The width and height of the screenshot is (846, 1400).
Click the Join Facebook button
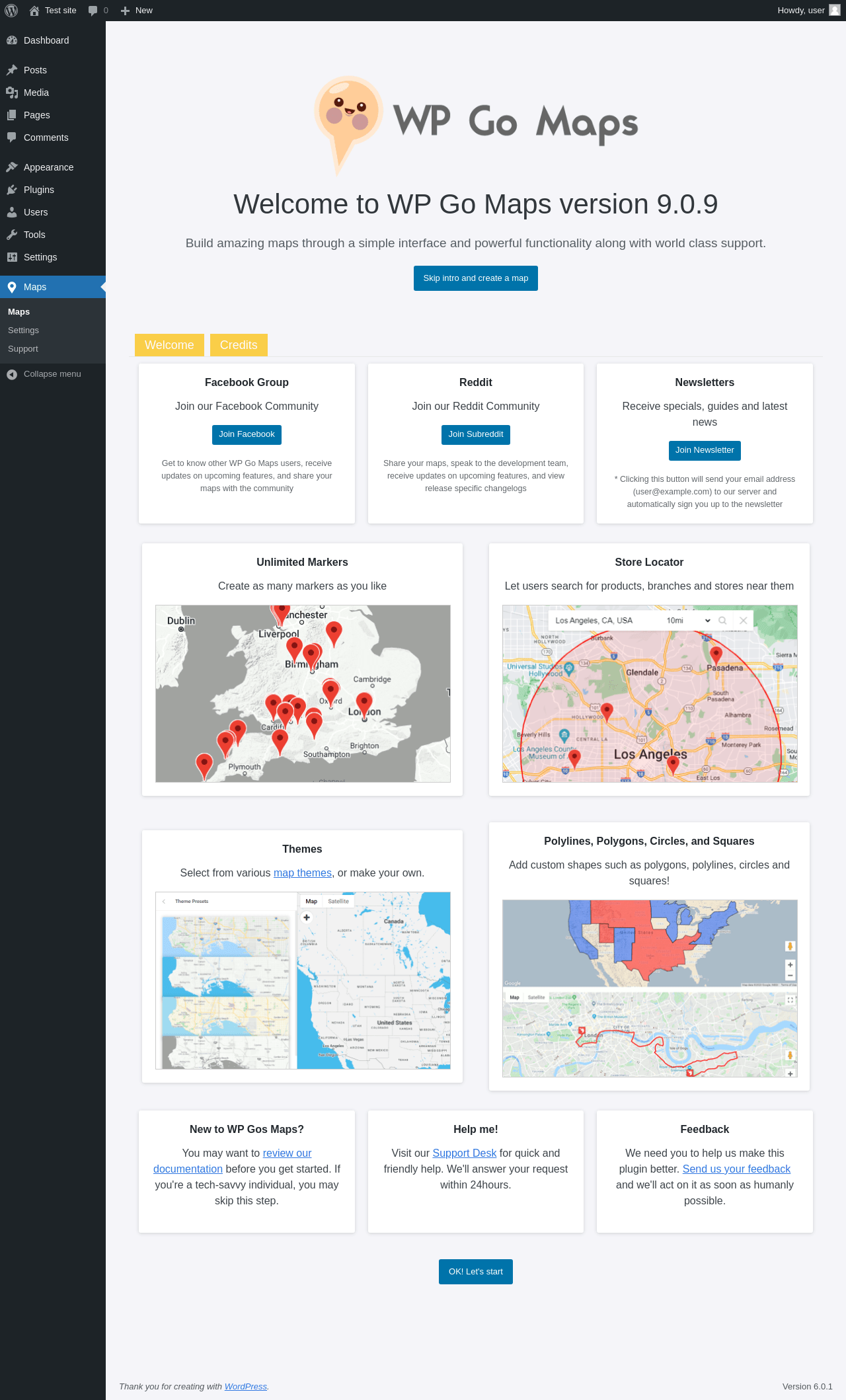[x=247, y=434]
